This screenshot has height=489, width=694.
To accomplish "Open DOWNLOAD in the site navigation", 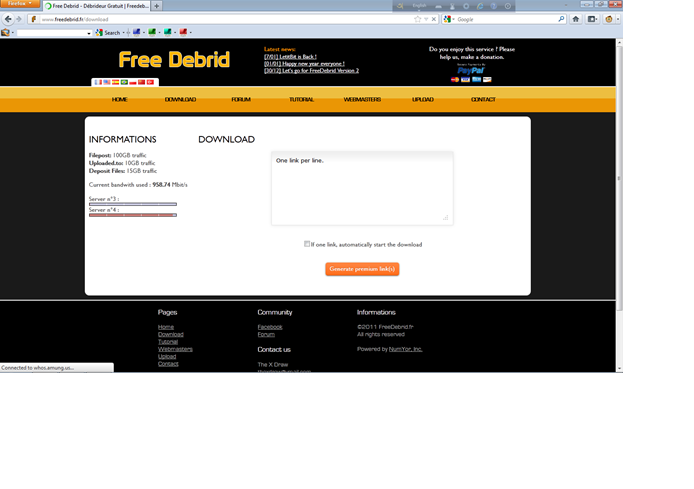I will [x=180, y=99].
